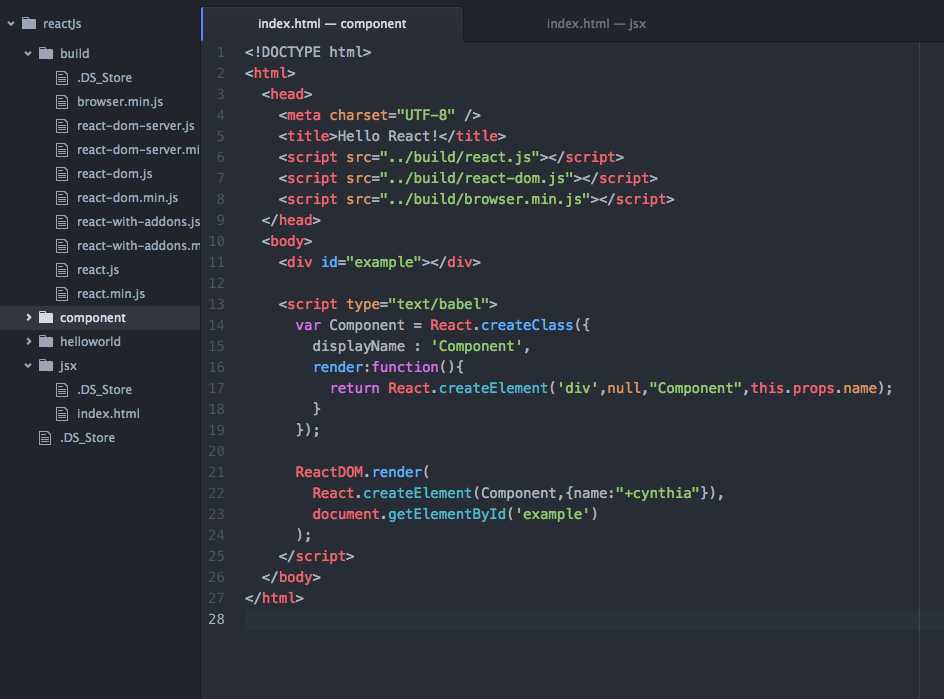Image resolution: width=944 pixels, height=699 pixels.
Task: Collapse the jsx folder chevron
Action: point(28,365)
